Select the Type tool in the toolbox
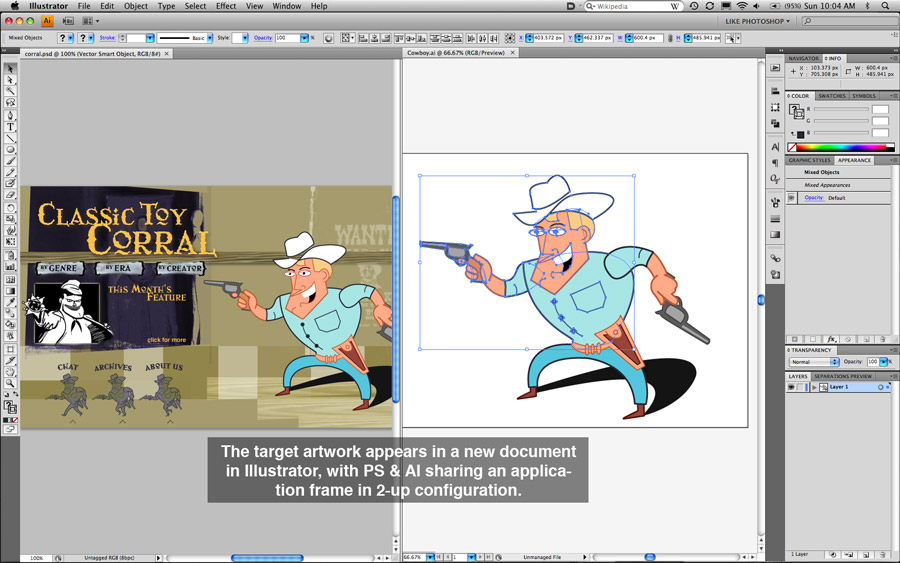The image size is (900, 563). point(11,127)
